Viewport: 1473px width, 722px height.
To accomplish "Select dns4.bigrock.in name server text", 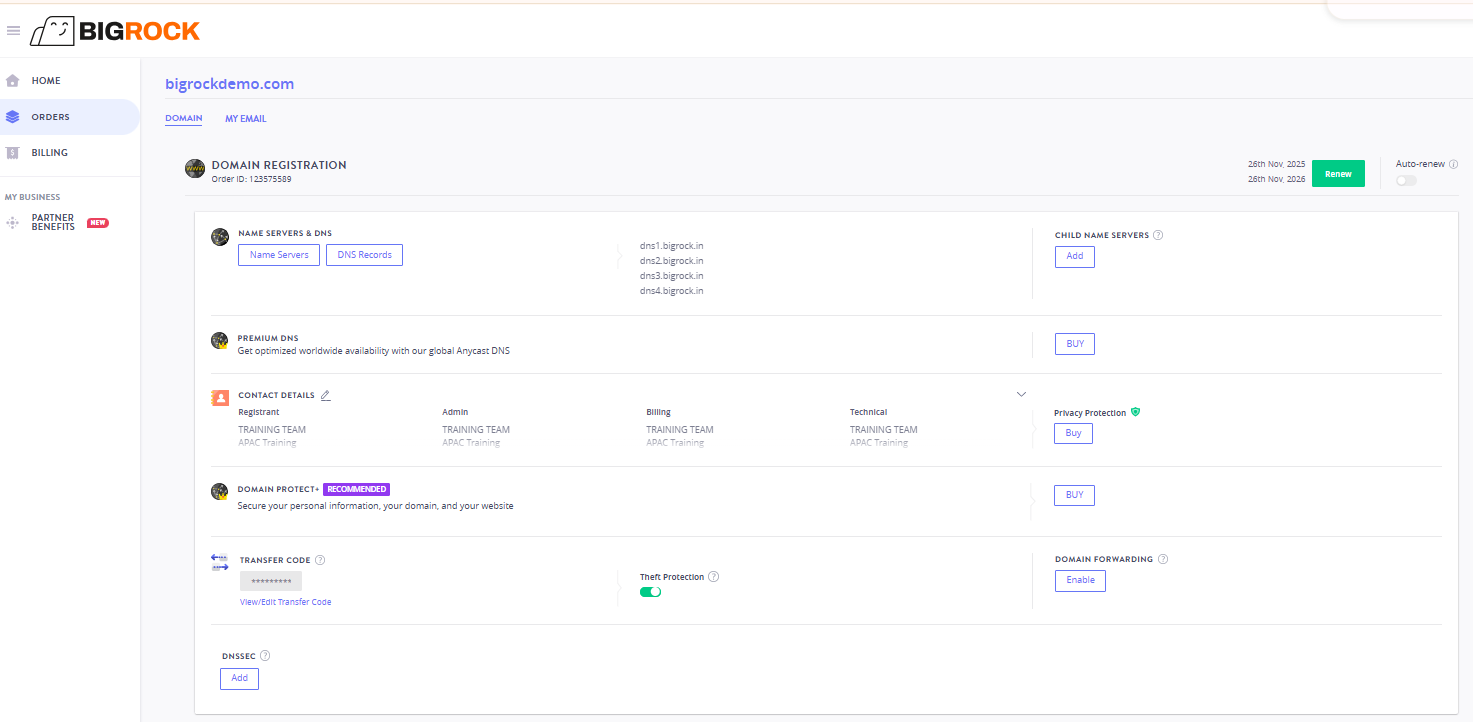I will (672, 291).
